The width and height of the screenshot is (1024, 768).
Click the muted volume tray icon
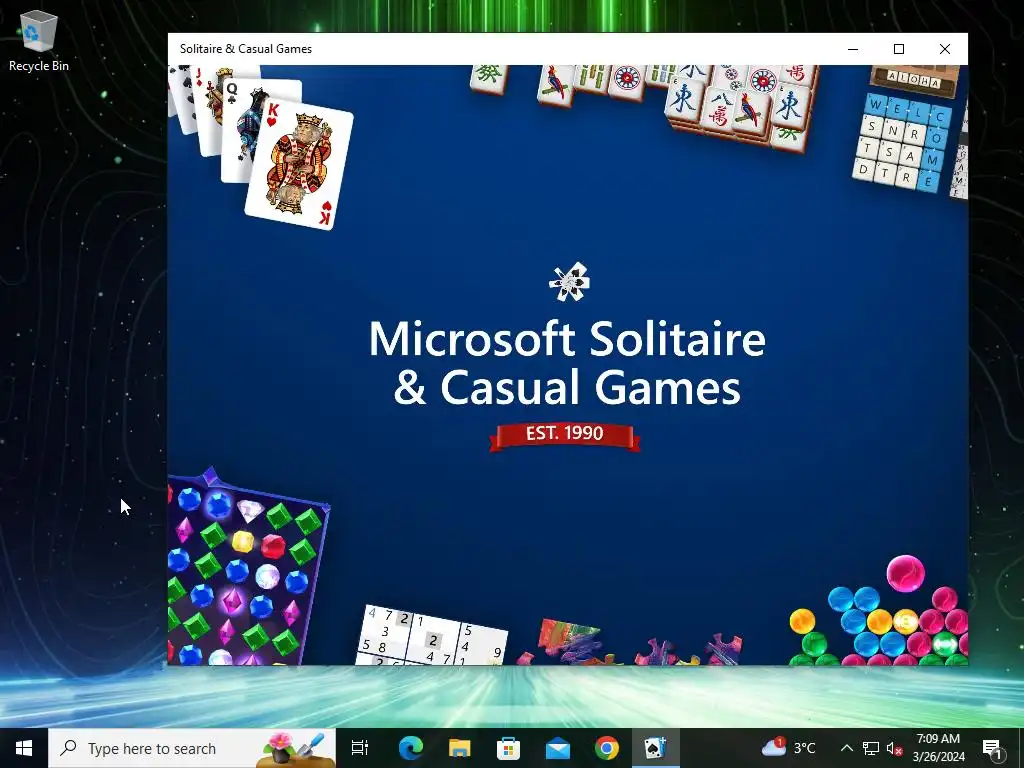point(895,748)
